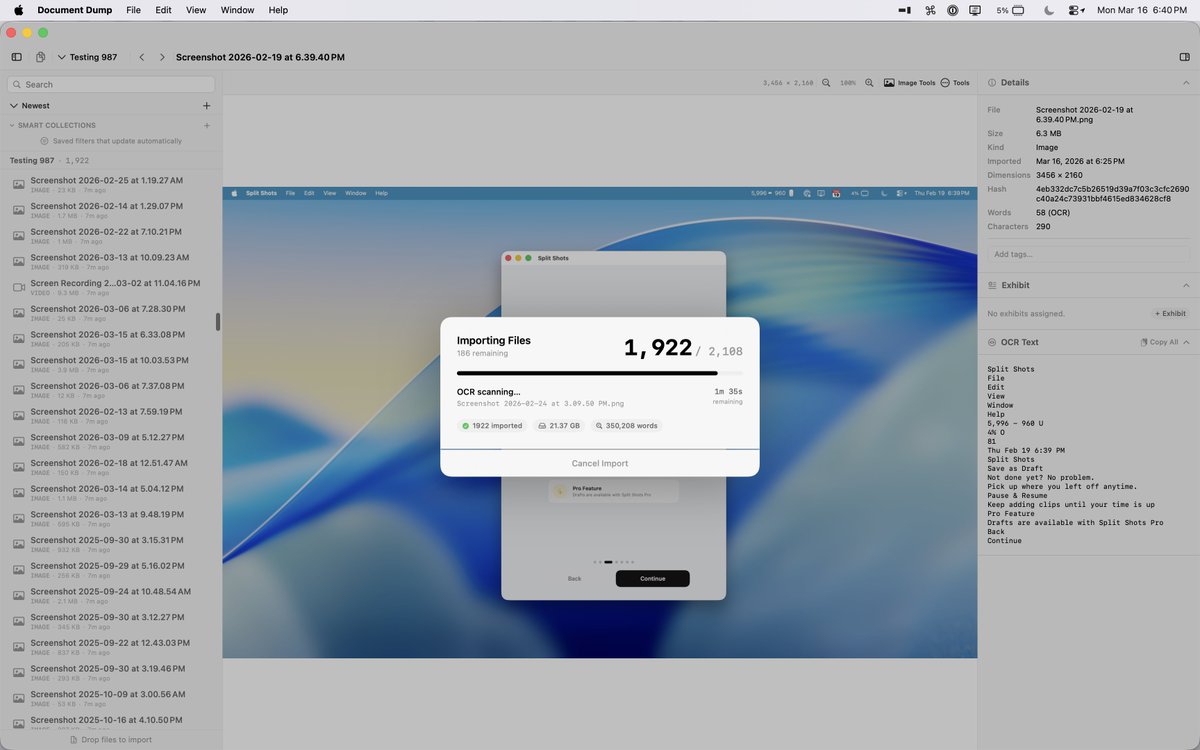Select Screenshot 2026-02-25 at 1.19.27 AM
The width and height of the screenshot is (1200, 750).
tap(110, 185)
